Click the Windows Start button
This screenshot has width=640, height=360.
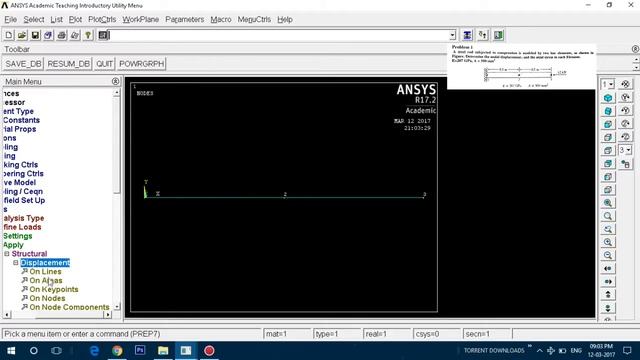[x=11, y=351]
